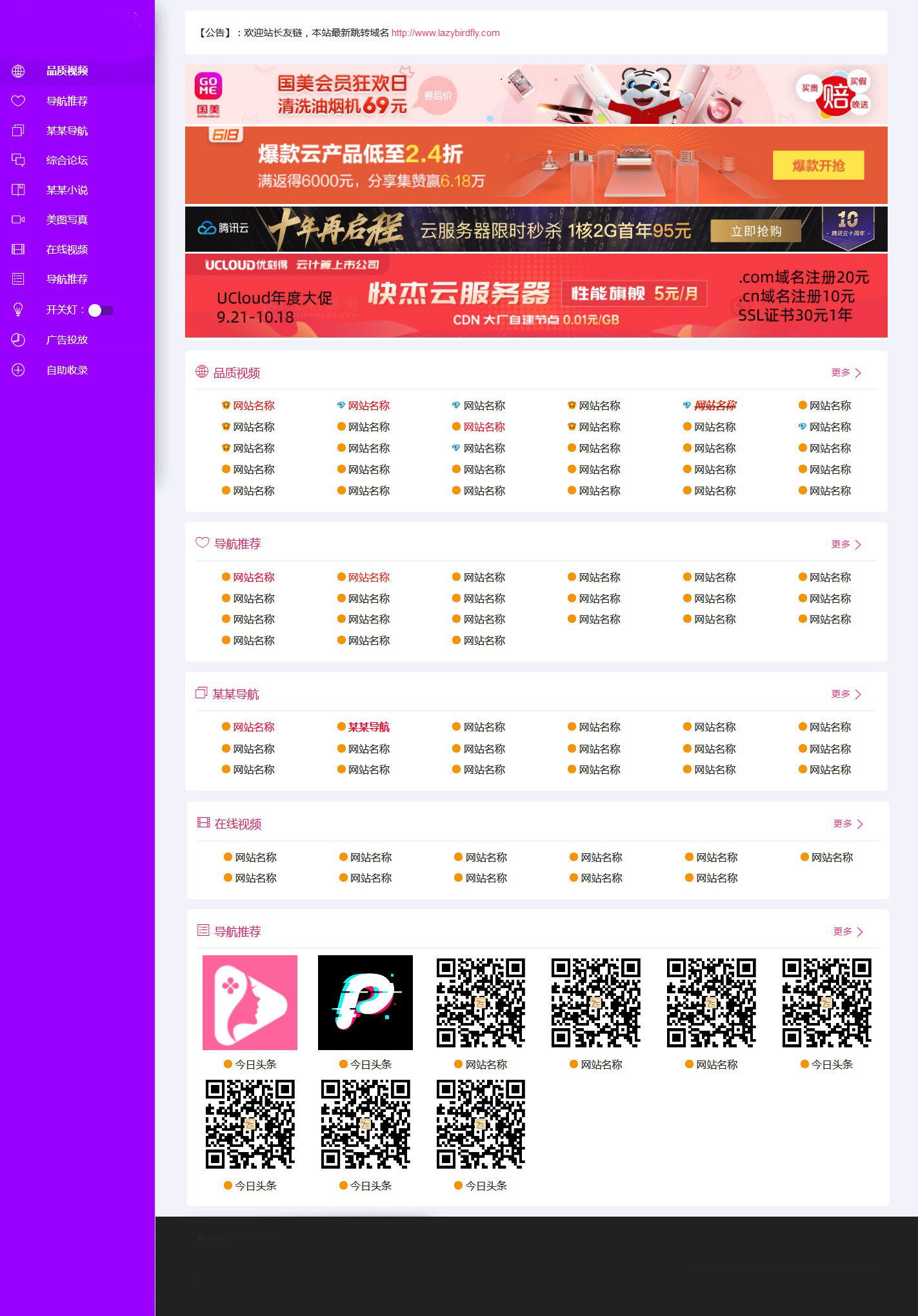Open 自助收录 in the sidebar menu
Image resolution: width=918 pixels, height=1316 pixels.
pyautogui.click(x=67, y=370)
